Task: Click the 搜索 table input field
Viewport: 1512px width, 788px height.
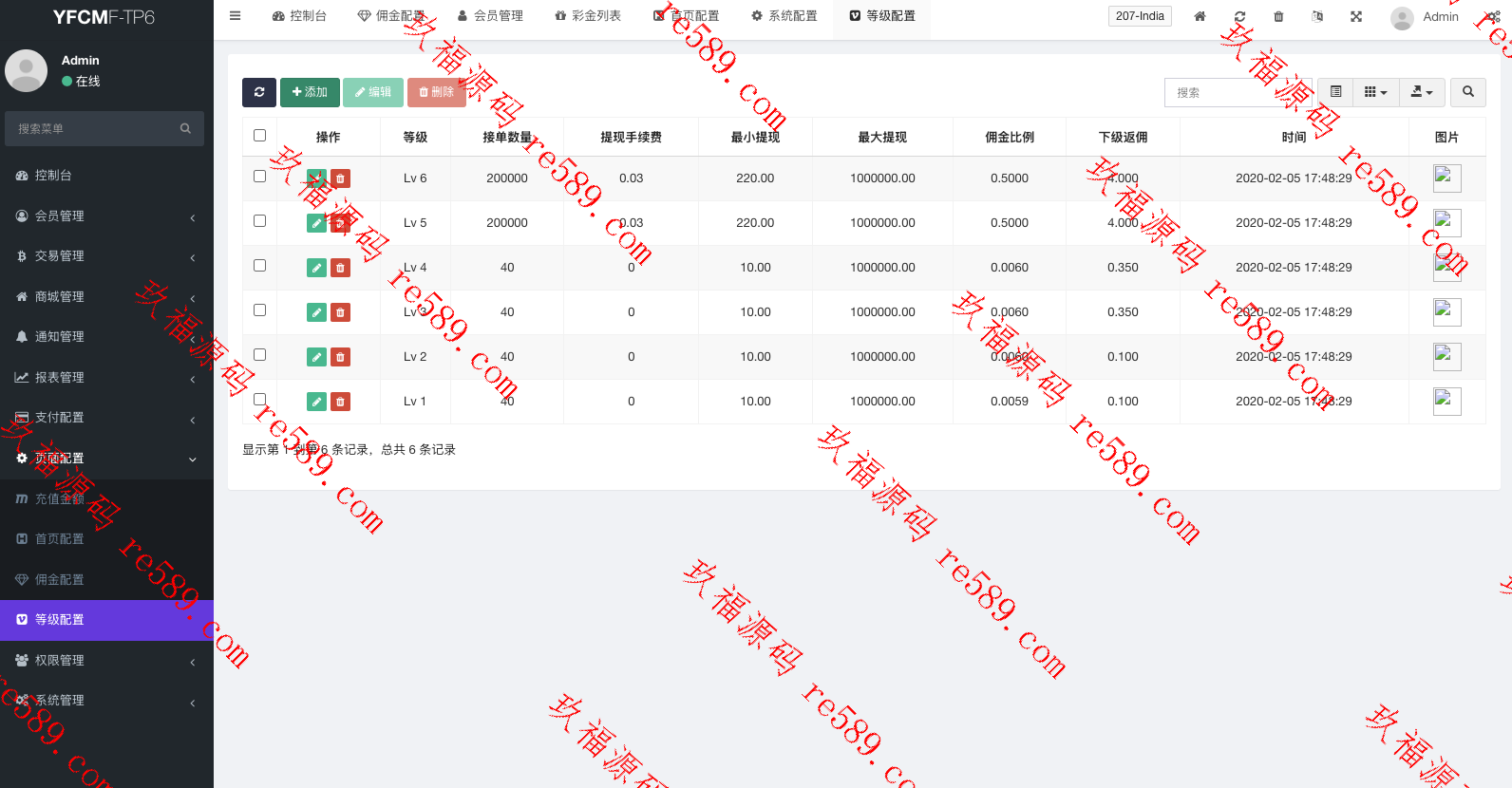Action: point(1238,92)
